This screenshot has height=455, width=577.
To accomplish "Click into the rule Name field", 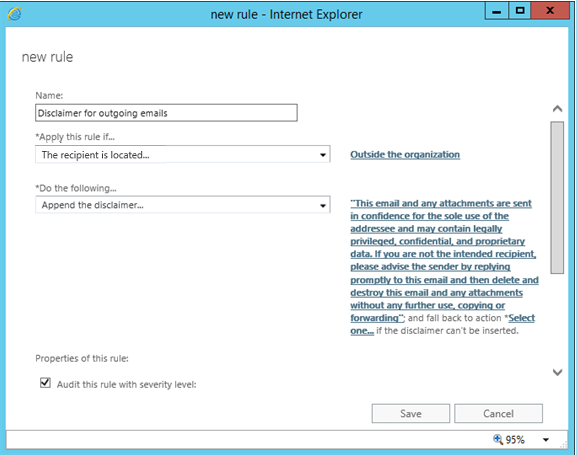I will (166, 113).
